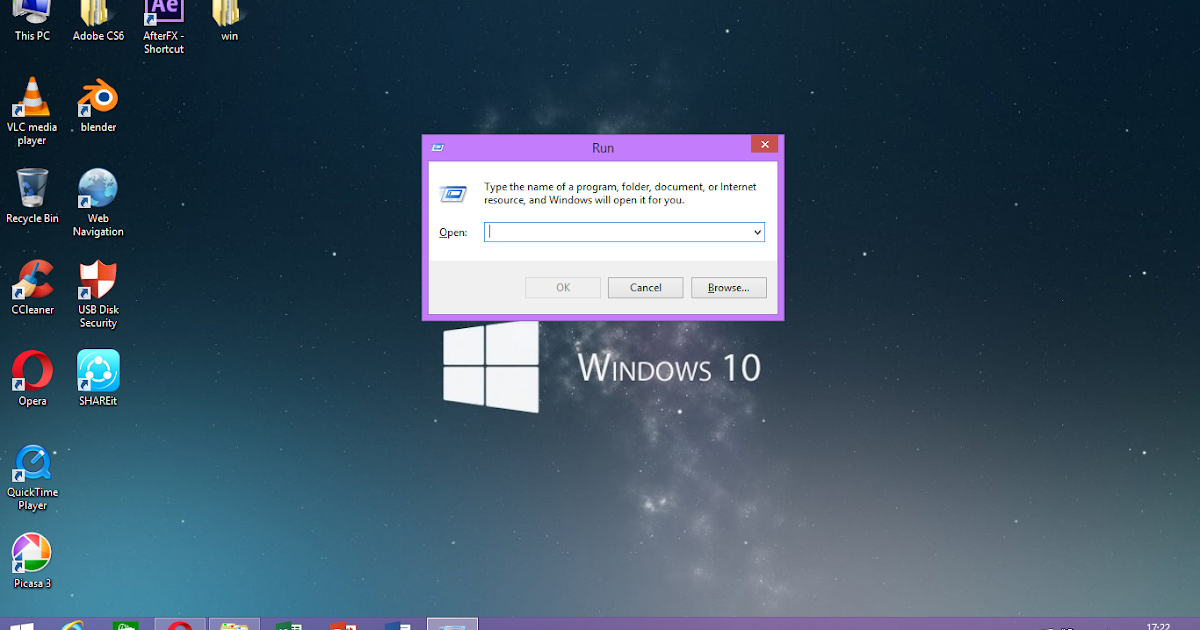This screenshot has height=630, width=1200.
Task: Select the AfterFX Shortcut icon
Action: (163, 27)
